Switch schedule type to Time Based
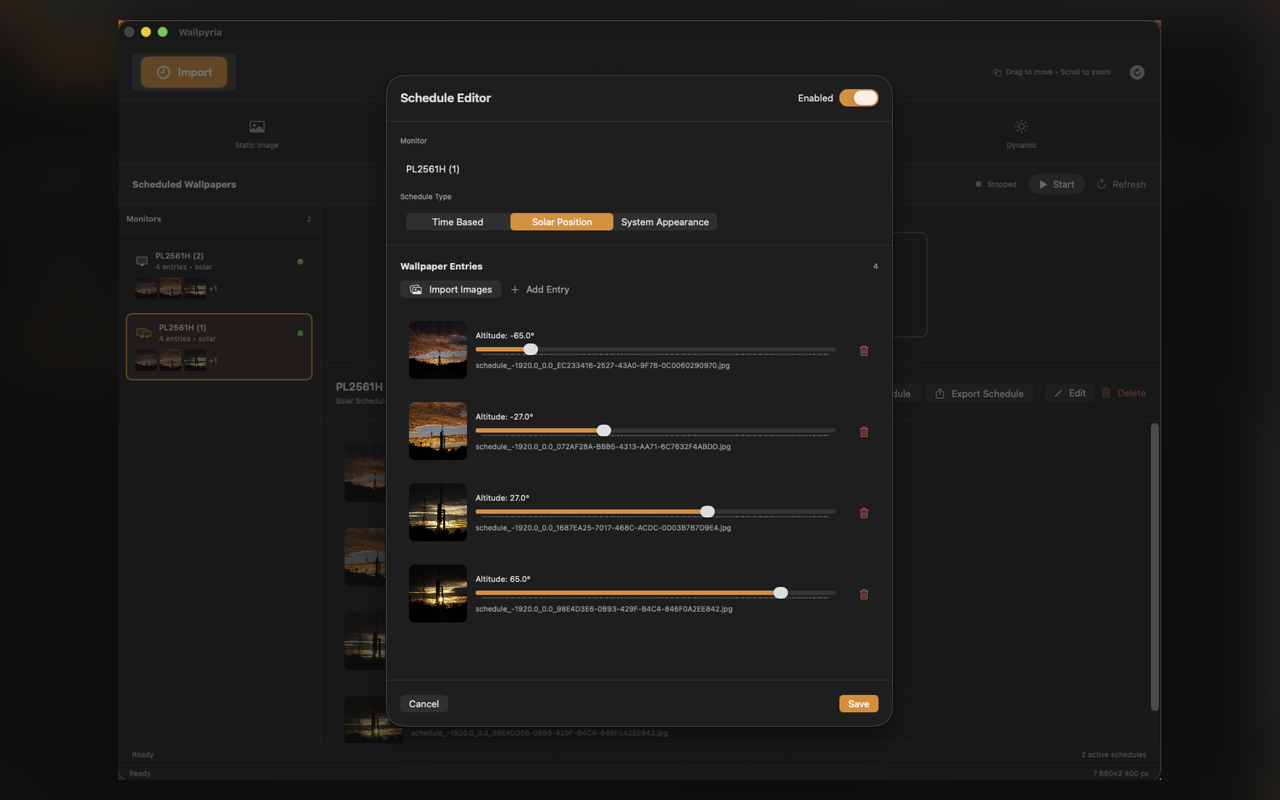 click(x=457, y=222)
